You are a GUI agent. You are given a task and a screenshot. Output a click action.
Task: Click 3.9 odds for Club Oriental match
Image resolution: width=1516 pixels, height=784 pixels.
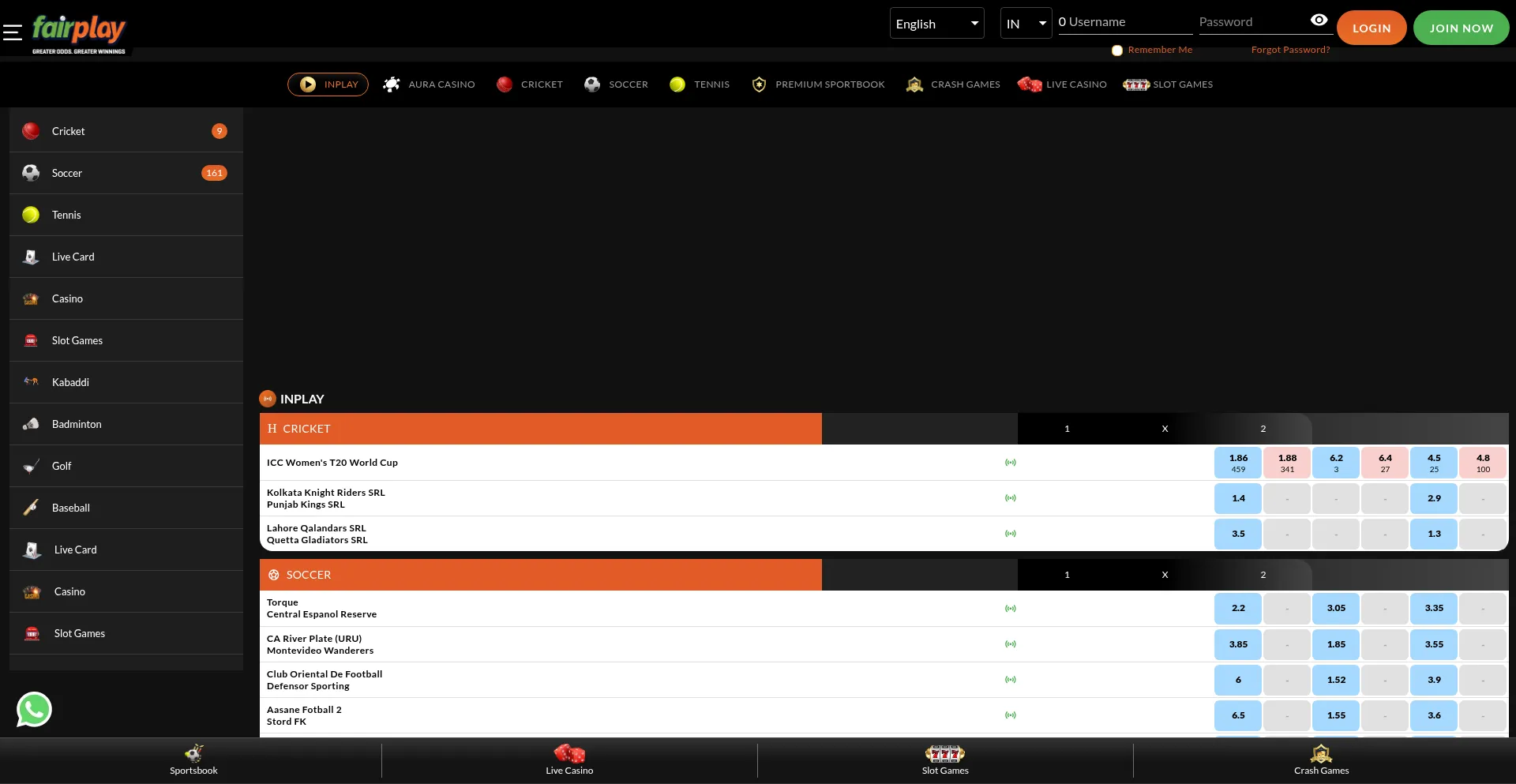pyautogui.click(x=1434, y=680)
